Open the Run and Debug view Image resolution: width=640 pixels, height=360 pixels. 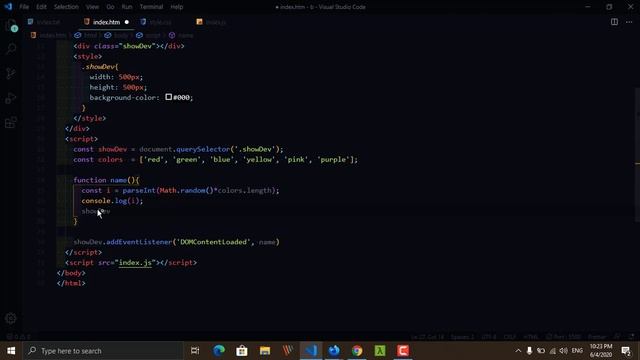(11, 98)
